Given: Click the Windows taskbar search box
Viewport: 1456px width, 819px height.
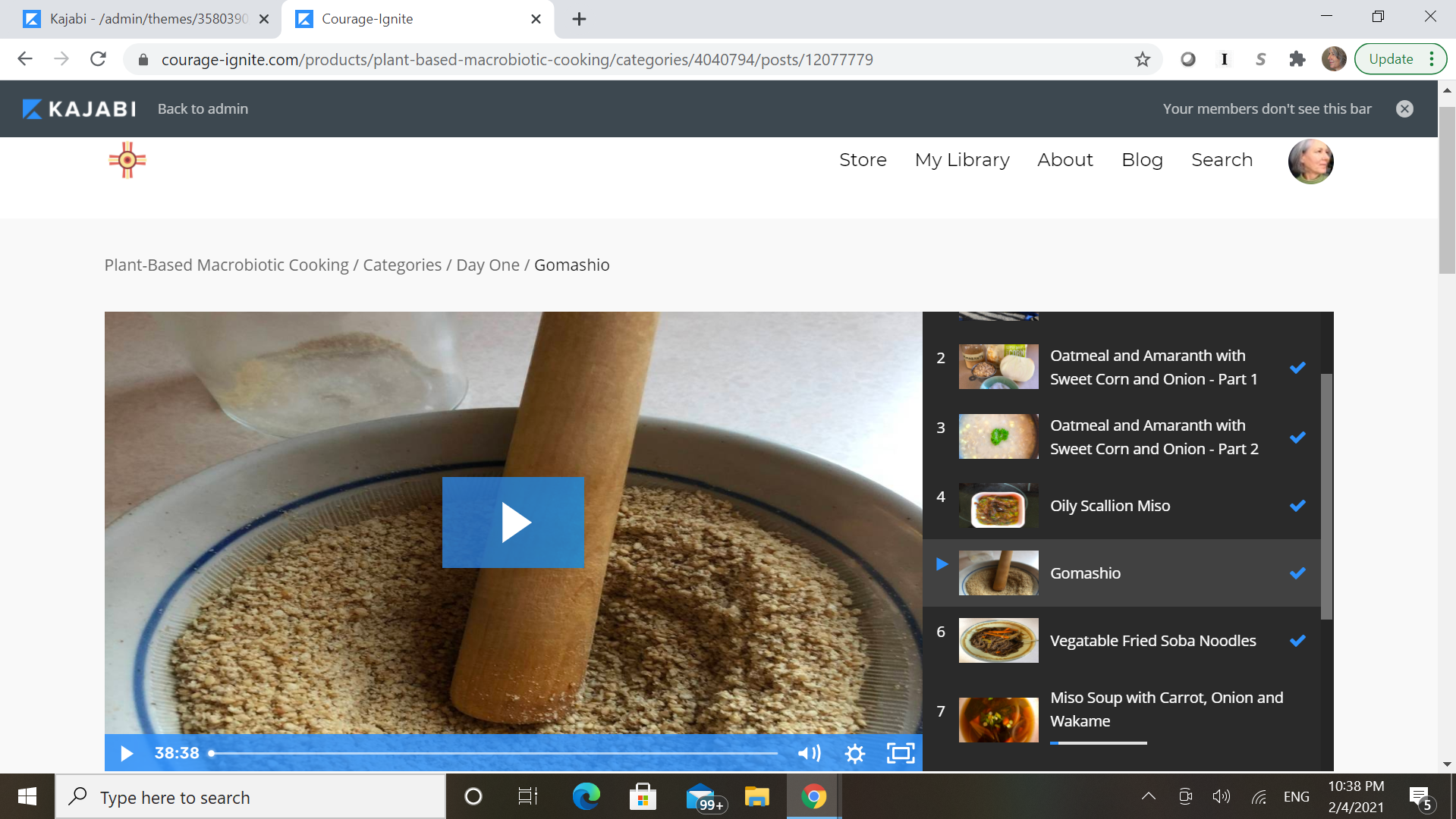Looking at the screenshot, I should (250, 797).
